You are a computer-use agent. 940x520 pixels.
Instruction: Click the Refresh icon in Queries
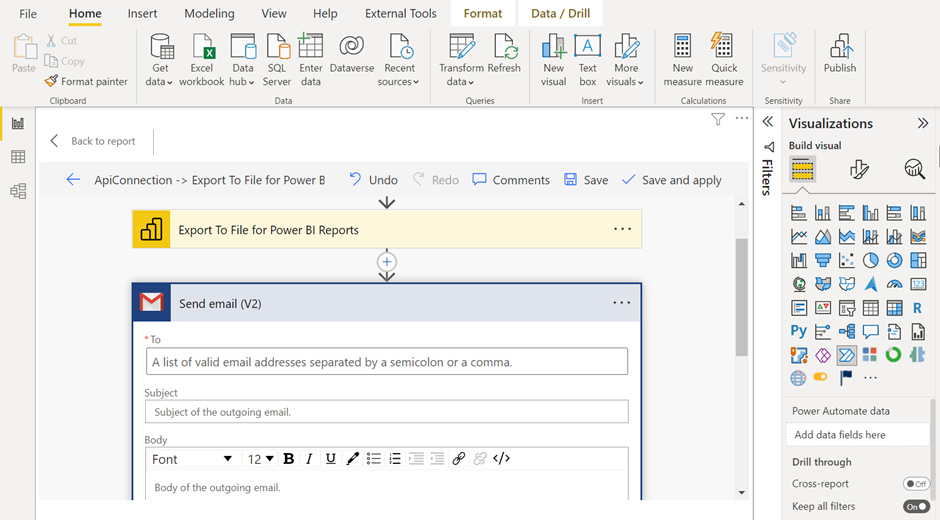coord(504,54)
